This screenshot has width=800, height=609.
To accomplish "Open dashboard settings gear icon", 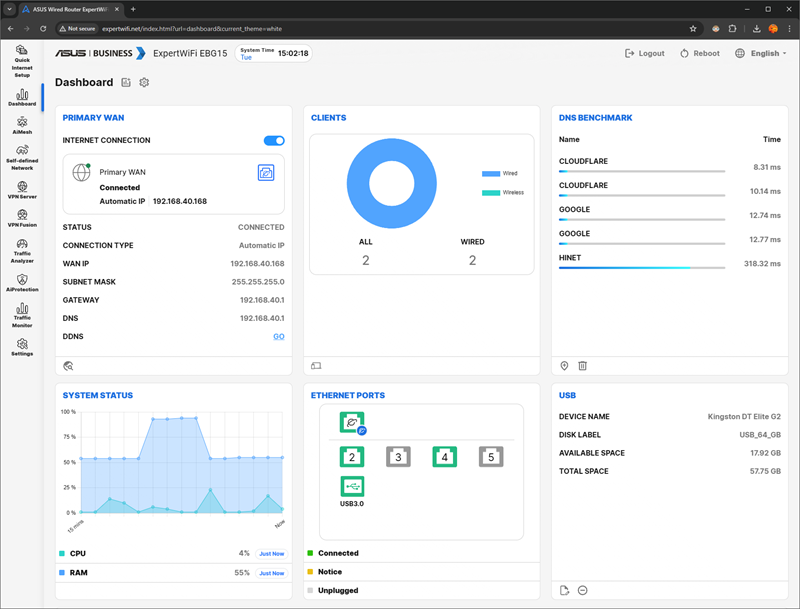I will click(144, 83).
